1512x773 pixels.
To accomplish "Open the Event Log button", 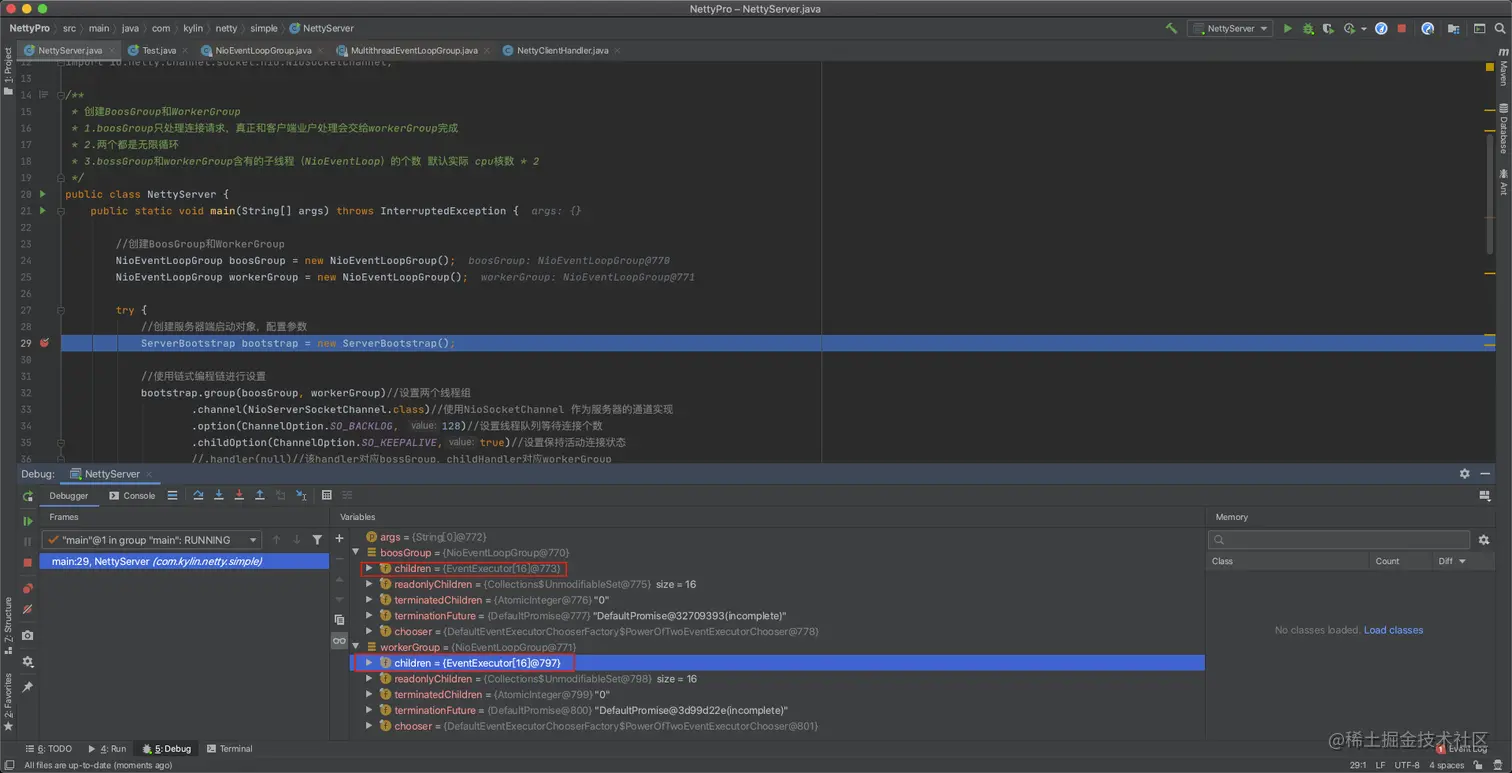I will coord(1461,748).
